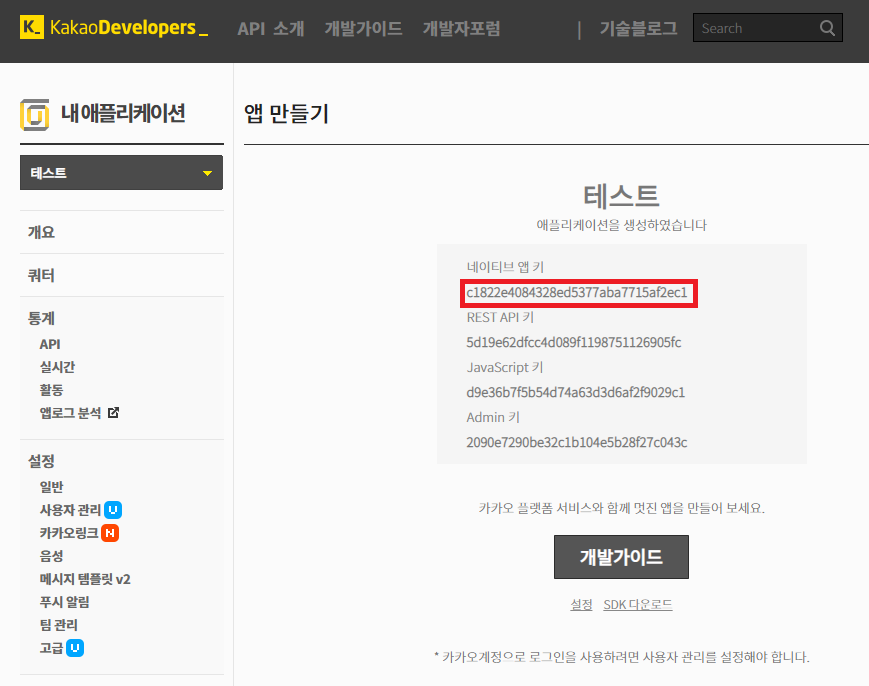Open 푸시 알림 settings
The height and width of the screenshot is (686, 869).
coord(64,602)
